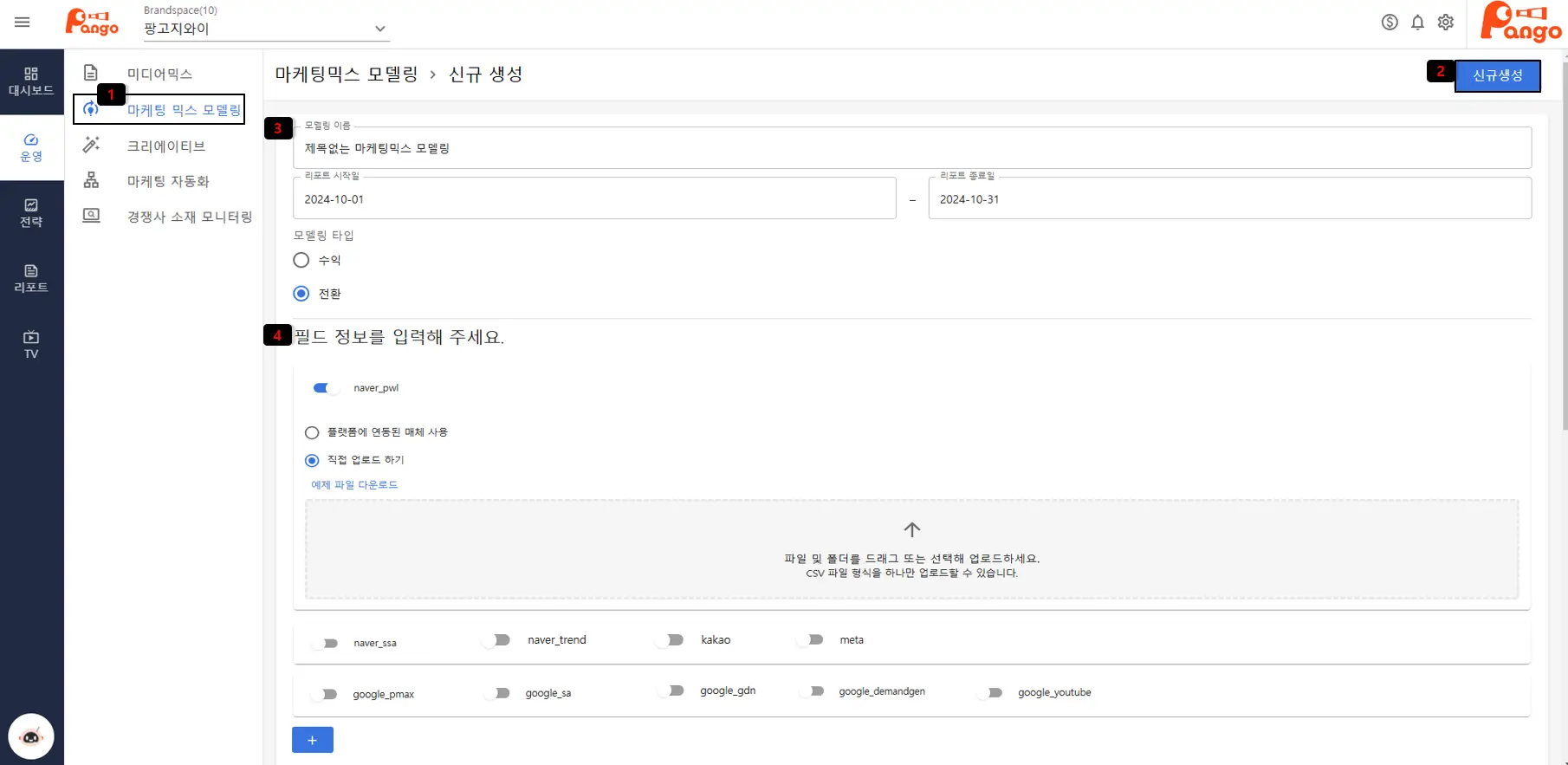Open the 리포트 시작일 date picker

coord(594,199)
